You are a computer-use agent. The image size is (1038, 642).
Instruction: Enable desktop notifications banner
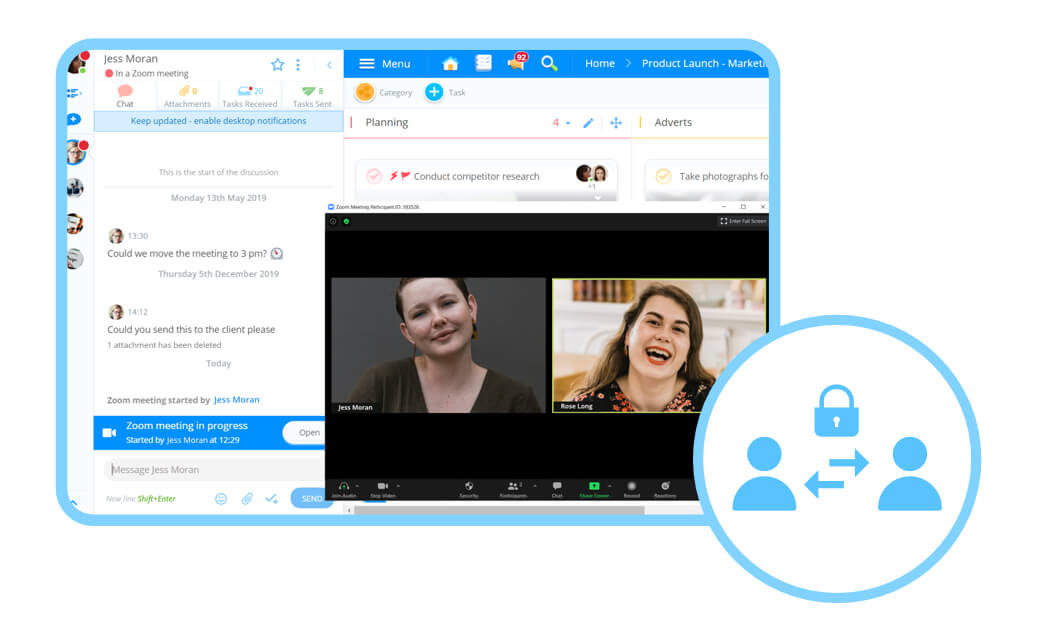tap(218, 121)
